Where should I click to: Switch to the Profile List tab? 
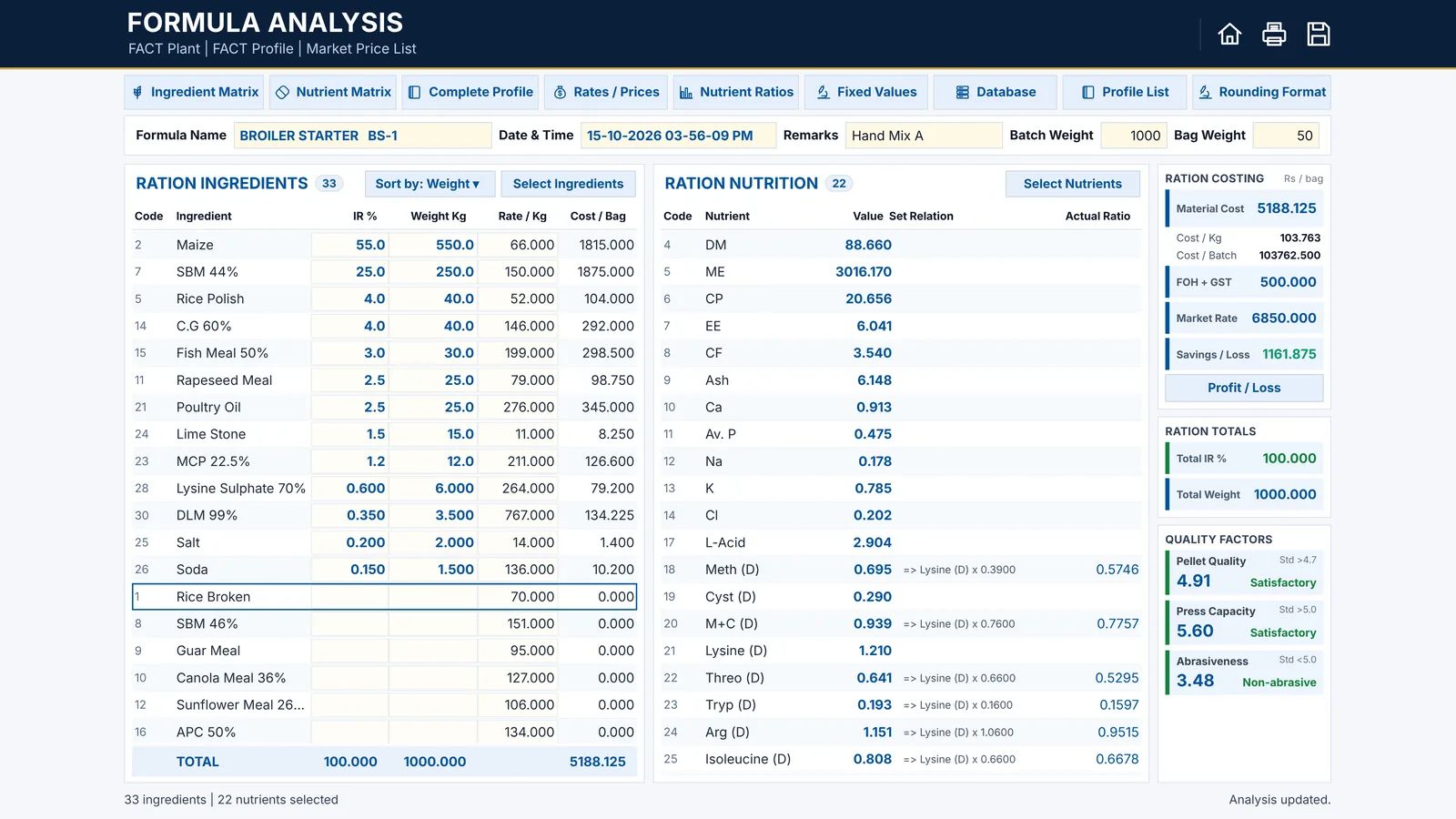[1125, 92]
